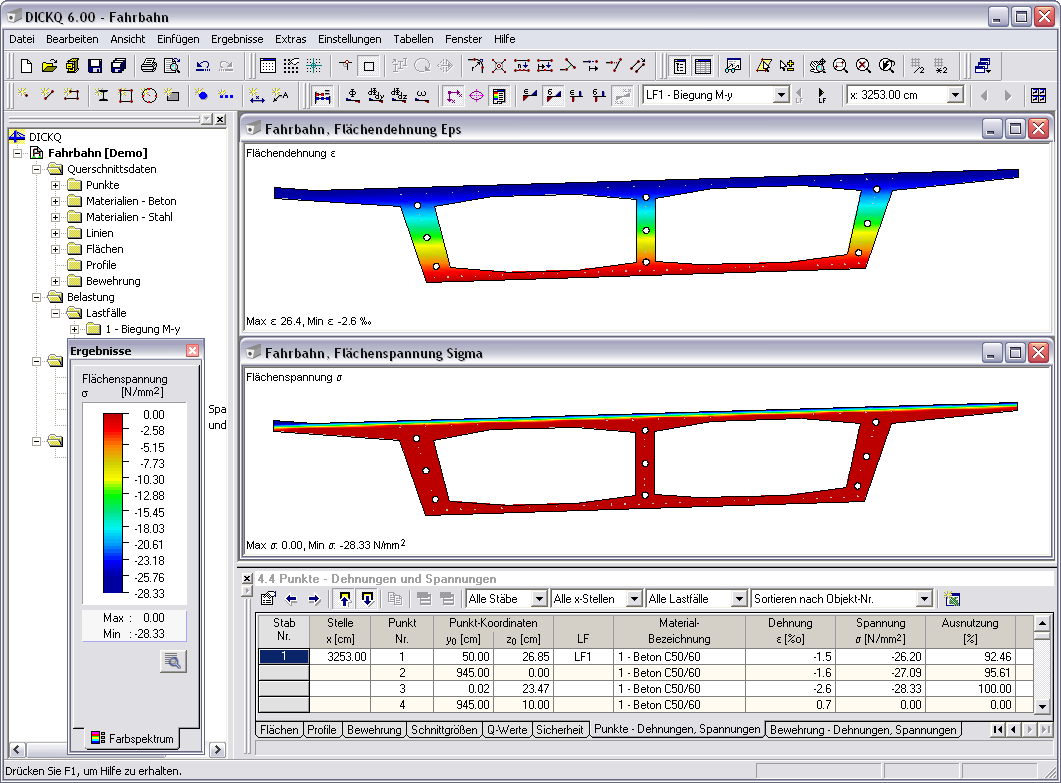Open the Extras menu

[x=290, y=39]
